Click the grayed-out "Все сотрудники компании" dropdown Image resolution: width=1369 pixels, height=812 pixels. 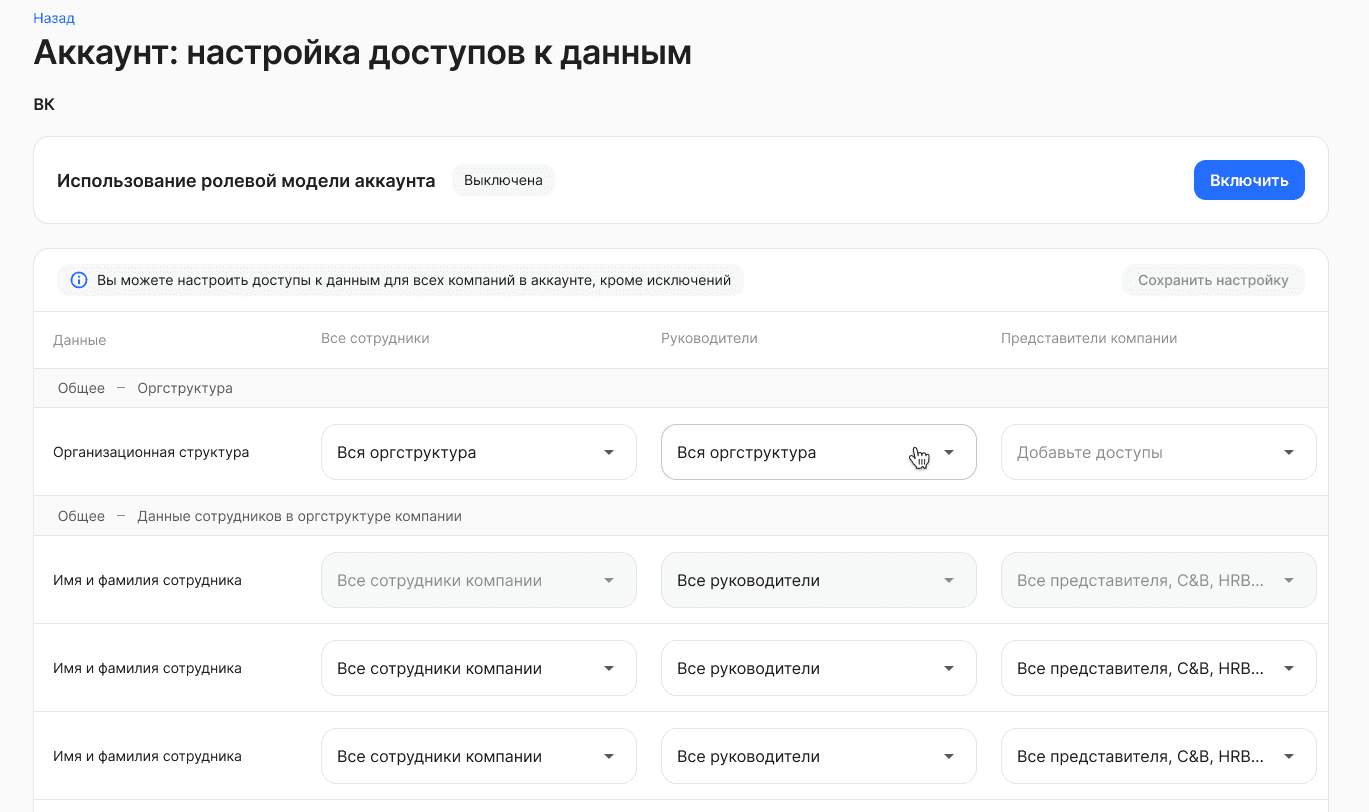pos(478,580)
